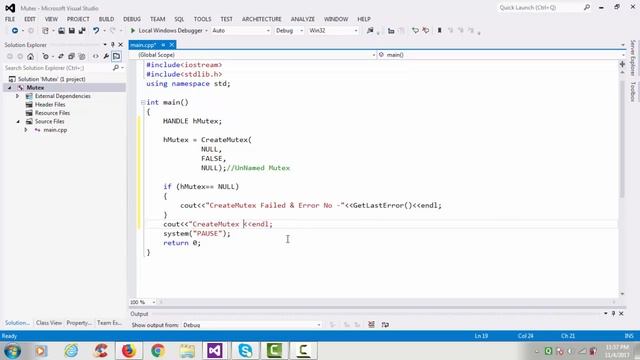The height and width of the screenshot is (360, 640).
Task: Click the View Code icon in Solution Explorer
Action: point(96,56)
